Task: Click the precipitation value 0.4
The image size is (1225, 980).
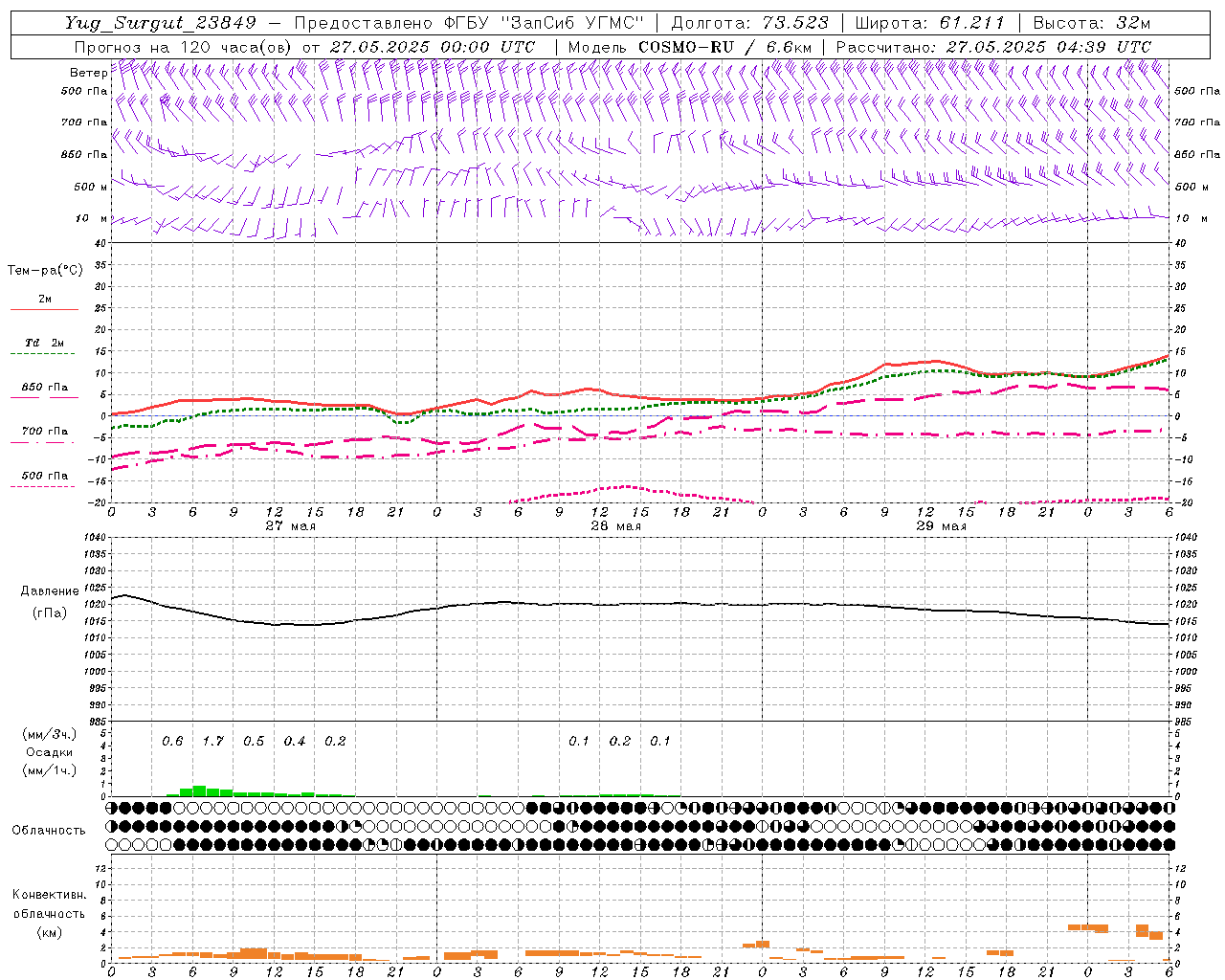Action: pyautogui.click(x=295, y=741)
